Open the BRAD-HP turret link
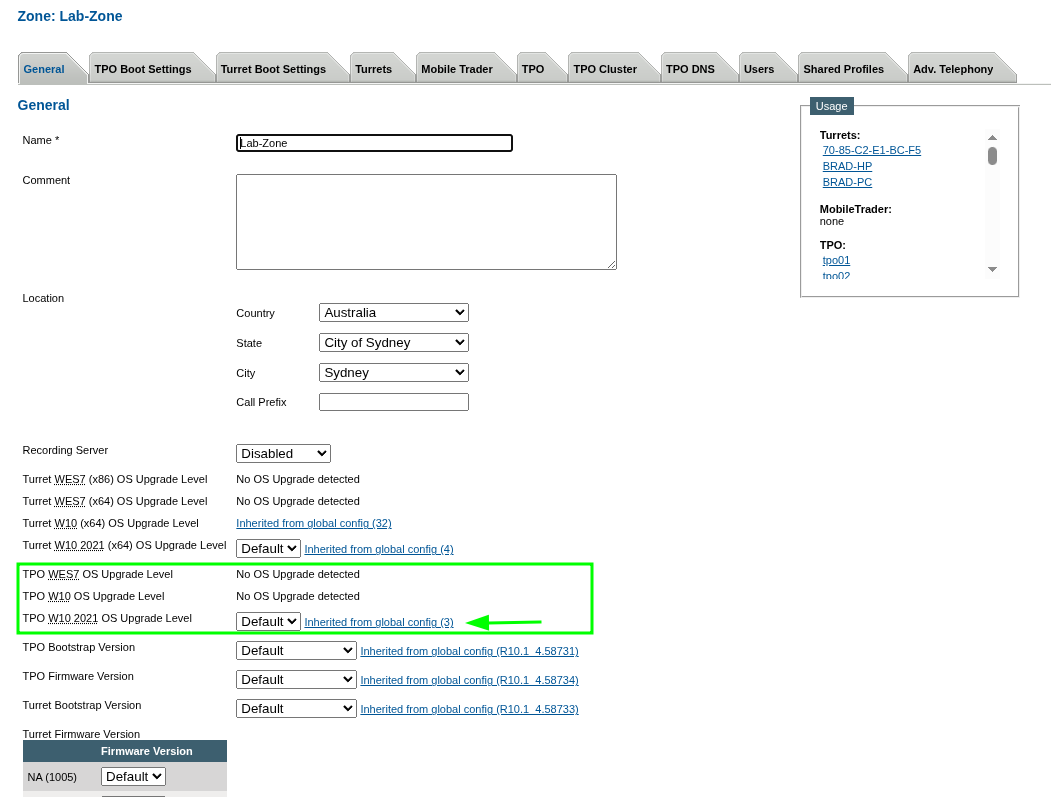The image size is (1051, 797). [x=847, y=166]
